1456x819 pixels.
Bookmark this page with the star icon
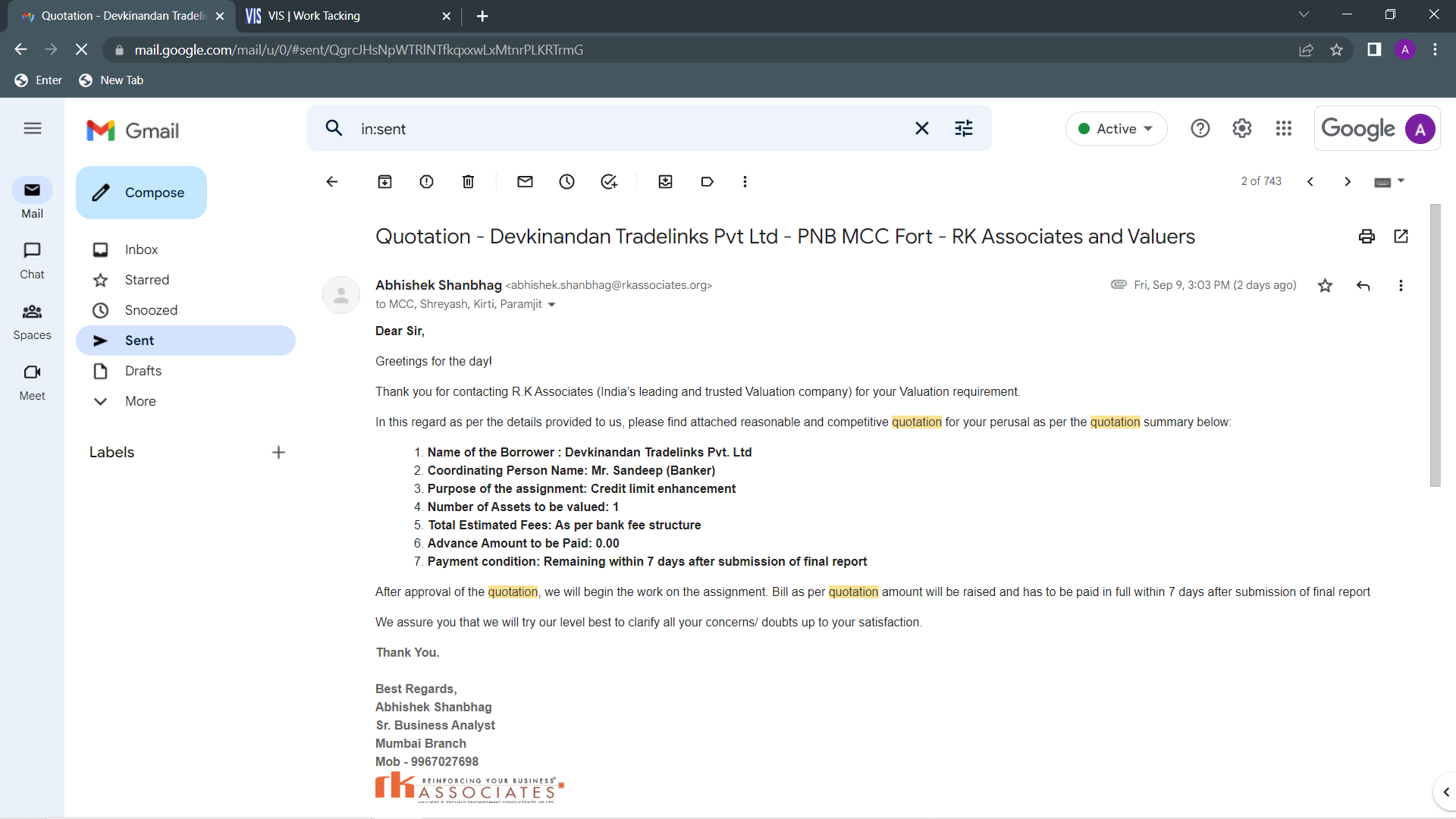click(1337, 50)
